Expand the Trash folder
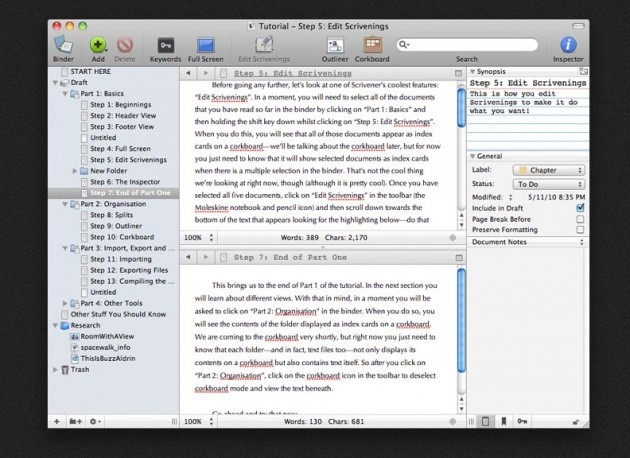The height and width of the screenshot is (458, 630). 55,370
